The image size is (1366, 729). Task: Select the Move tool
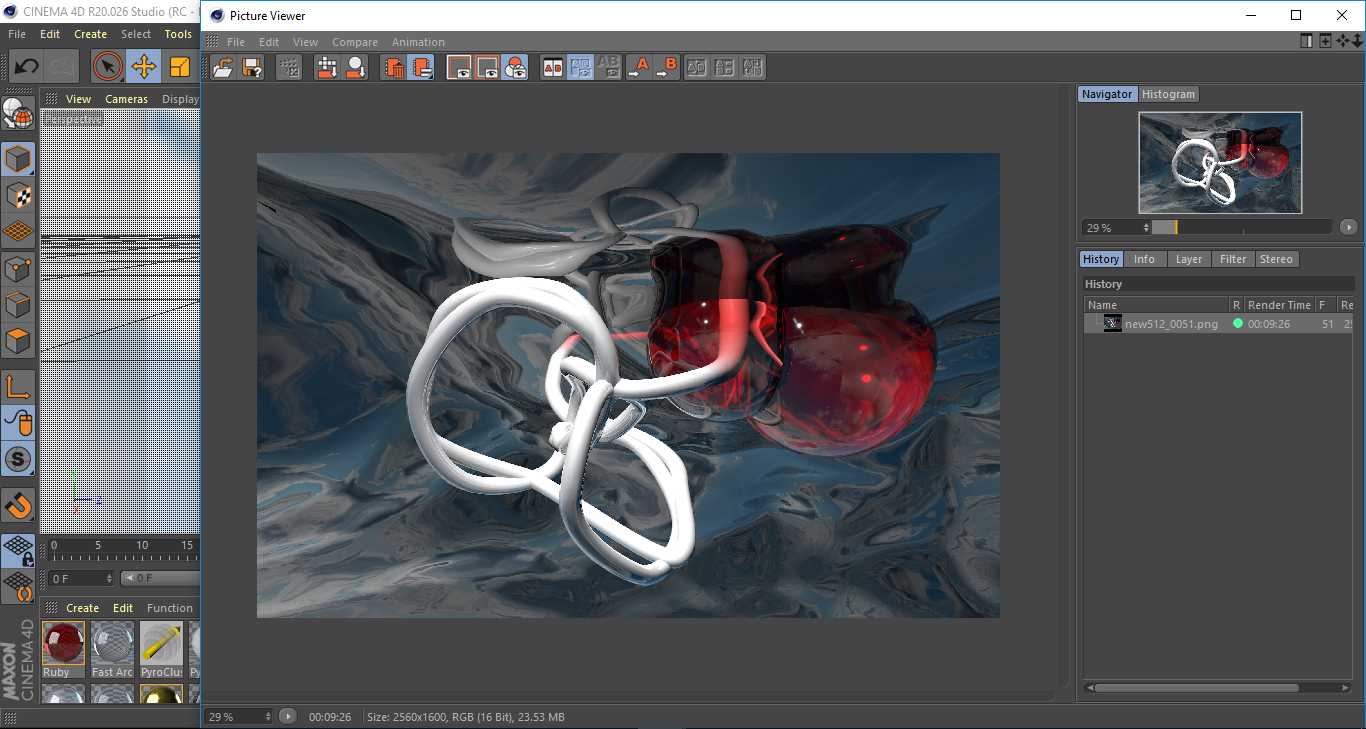pyautogui.click(x=143, y=67)
